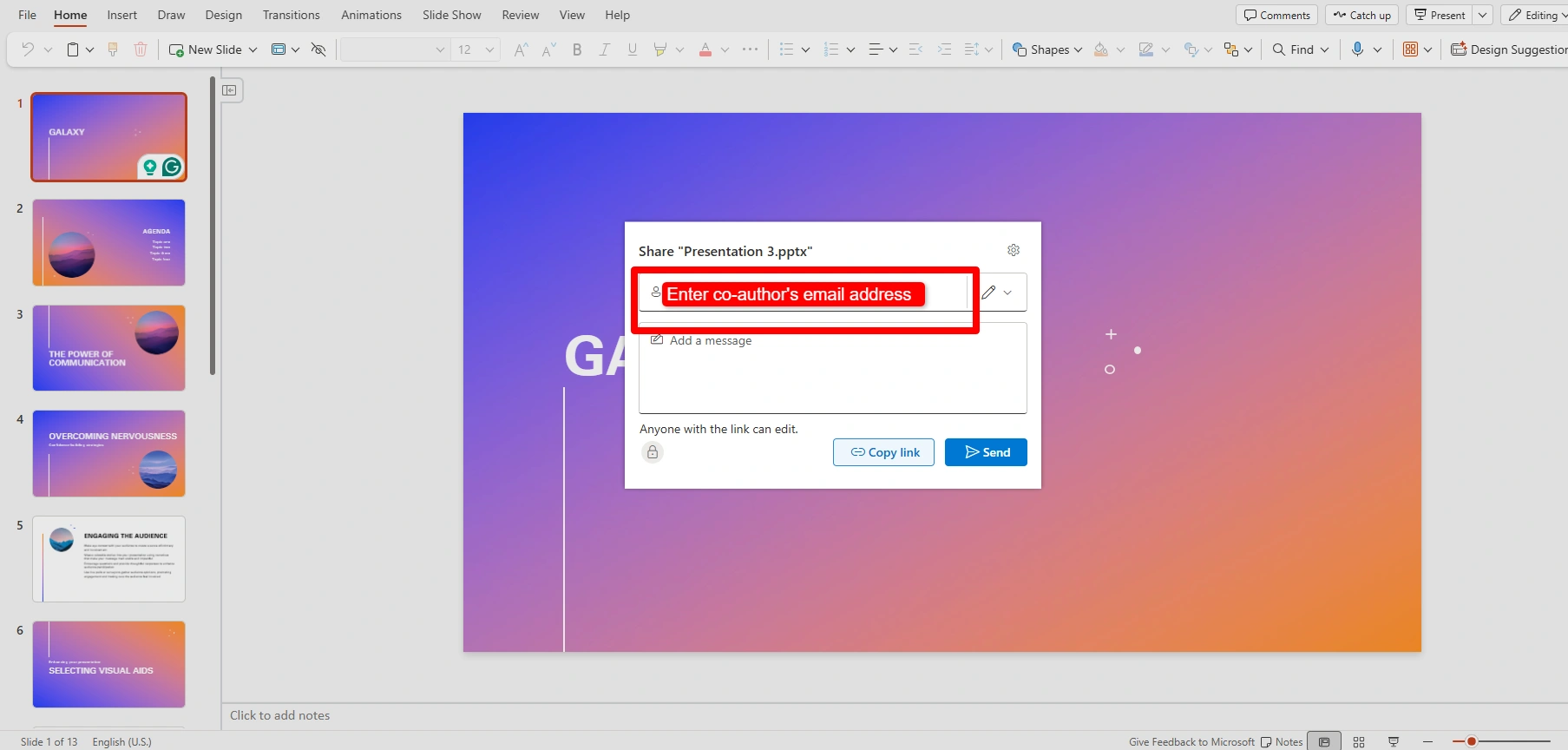Click the font color red A swatch
The height and width of the screenshot is (750, 1568).
[x=705, y=49]
